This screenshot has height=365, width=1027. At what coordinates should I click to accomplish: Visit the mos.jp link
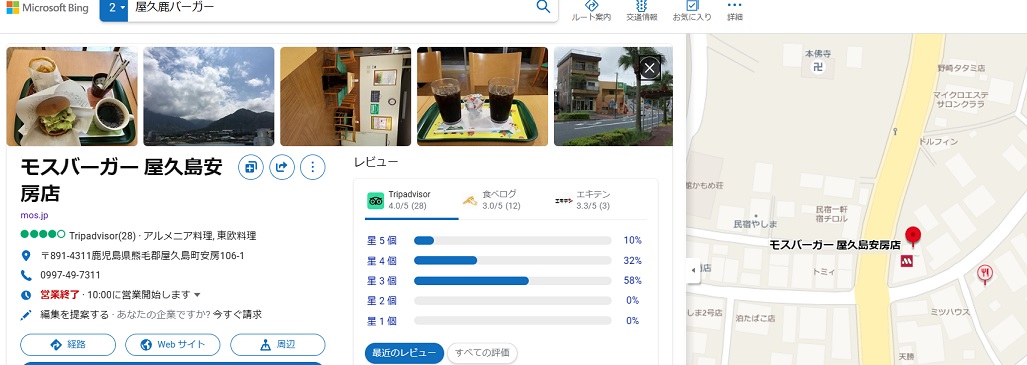(34, 215)
